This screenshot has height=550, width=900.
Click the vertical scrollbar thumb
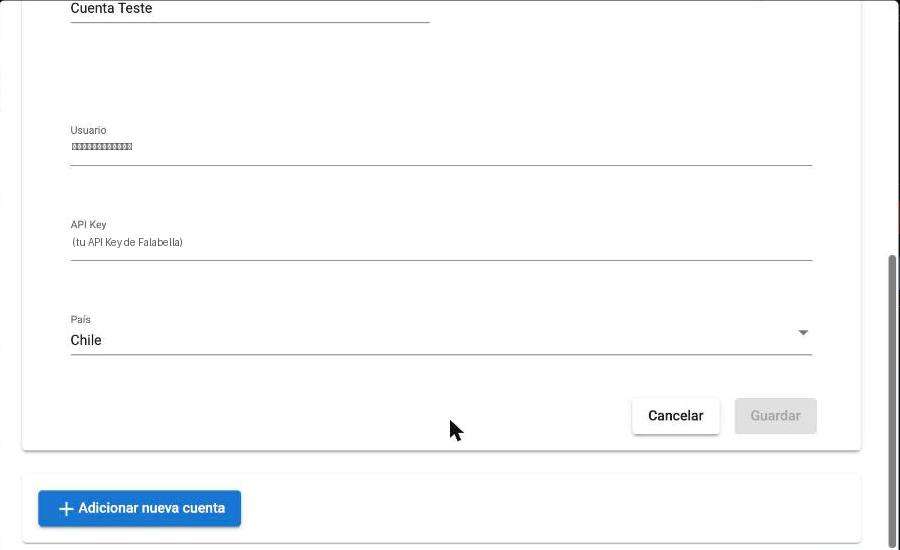(893, 401)
